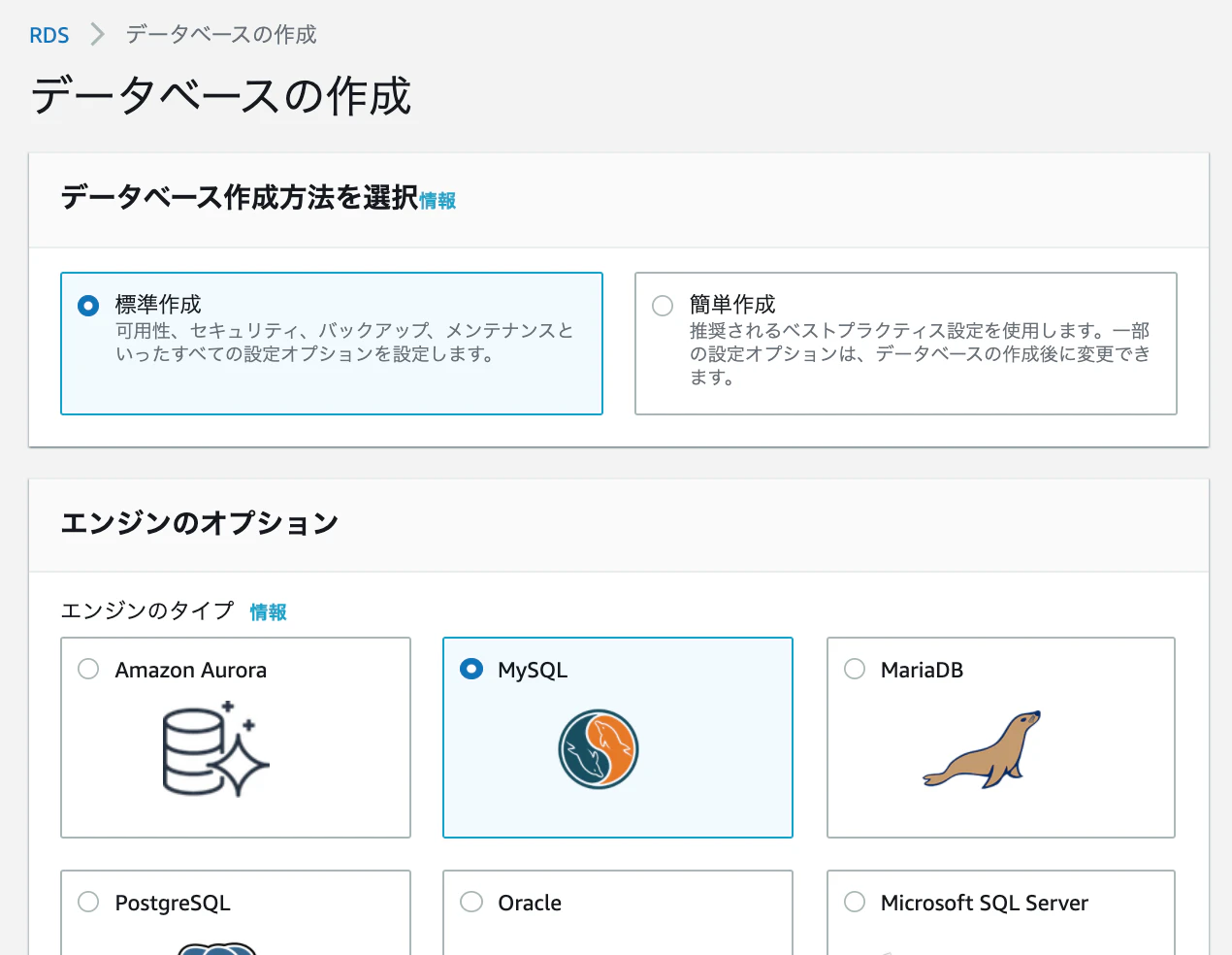This screenshot has width=1232, height=955.
Task: Click the MariaDB label text
Action: [923, 670]
